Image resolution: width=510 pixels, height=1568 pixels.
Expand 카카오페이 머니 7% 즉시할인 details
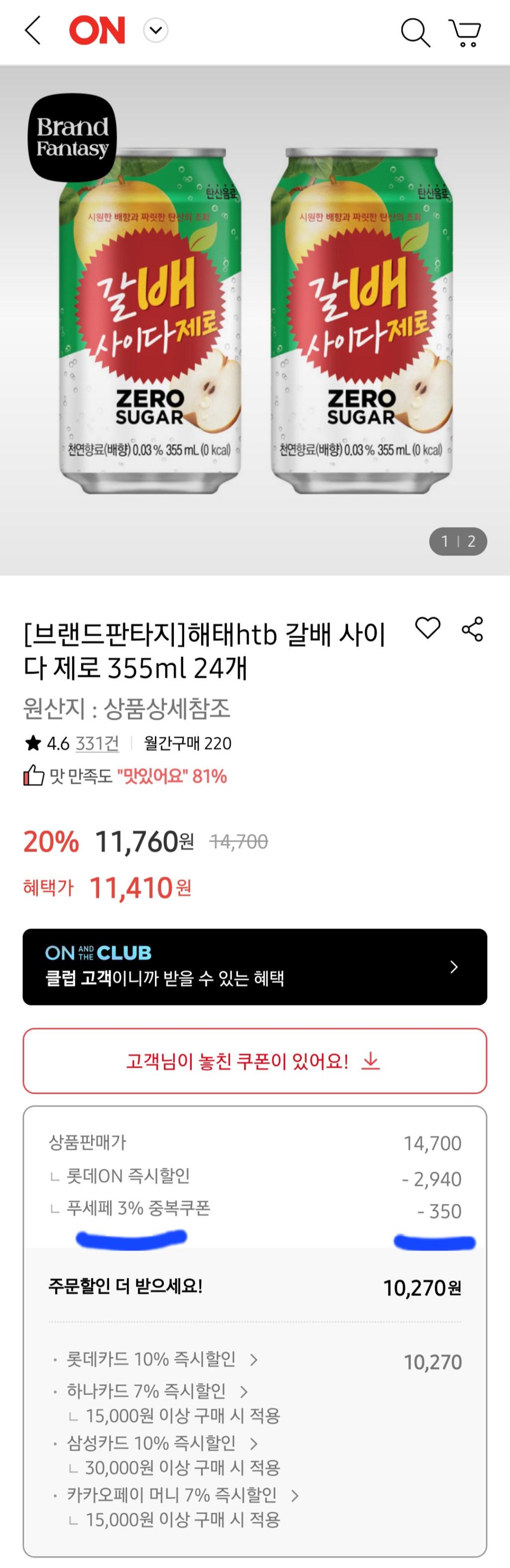(x=294, y=1495)
